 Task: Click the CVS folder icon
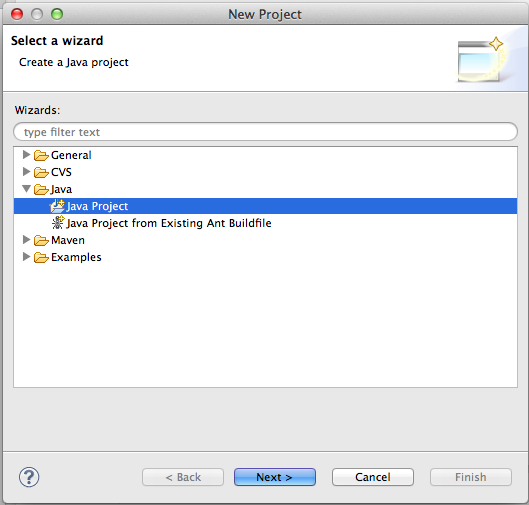tap(41, 172)
